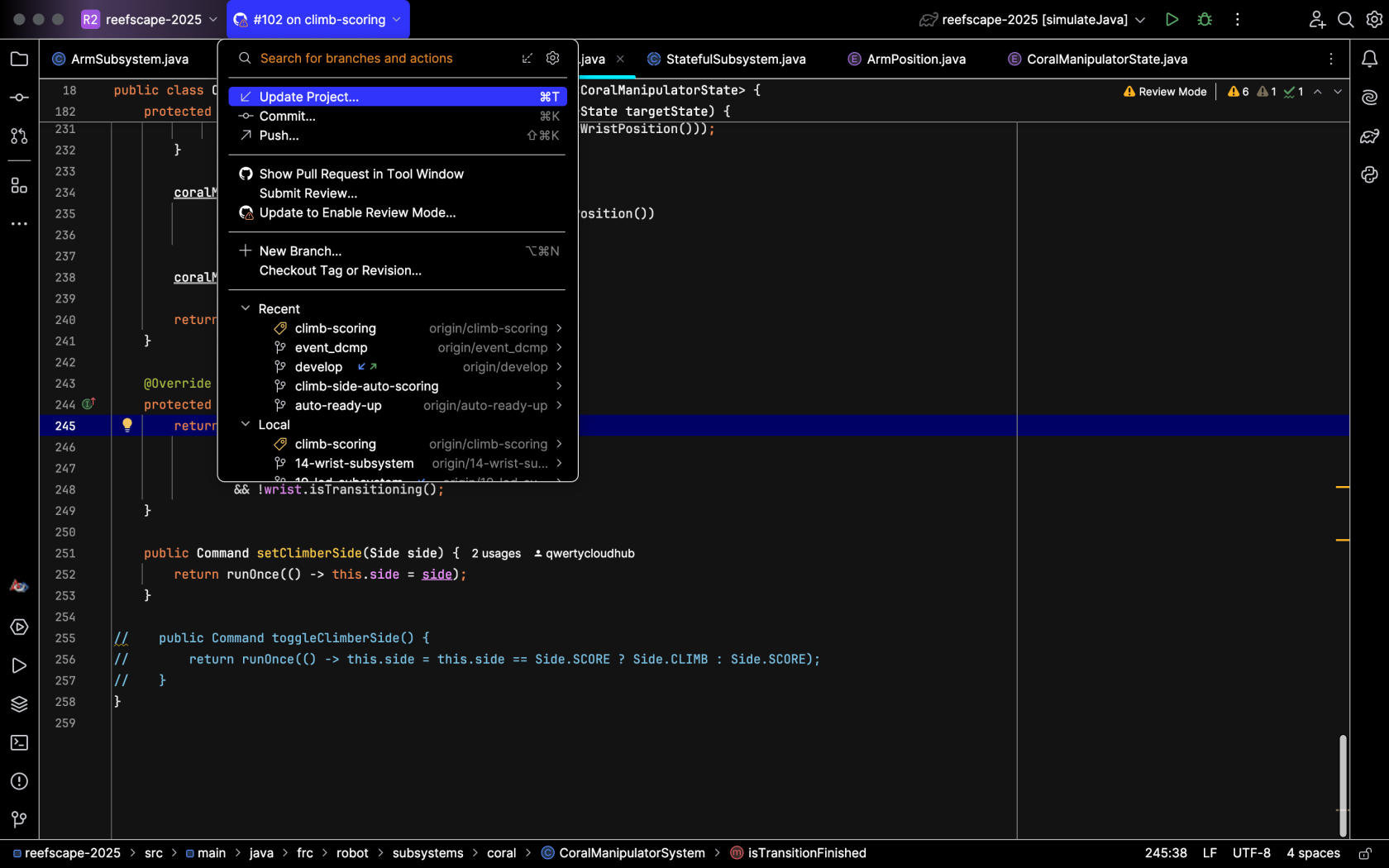Screen dimensions: 1389x868
Task: Expand submenu for 14-wrist-subsystem branch
Action: (559, 463)
